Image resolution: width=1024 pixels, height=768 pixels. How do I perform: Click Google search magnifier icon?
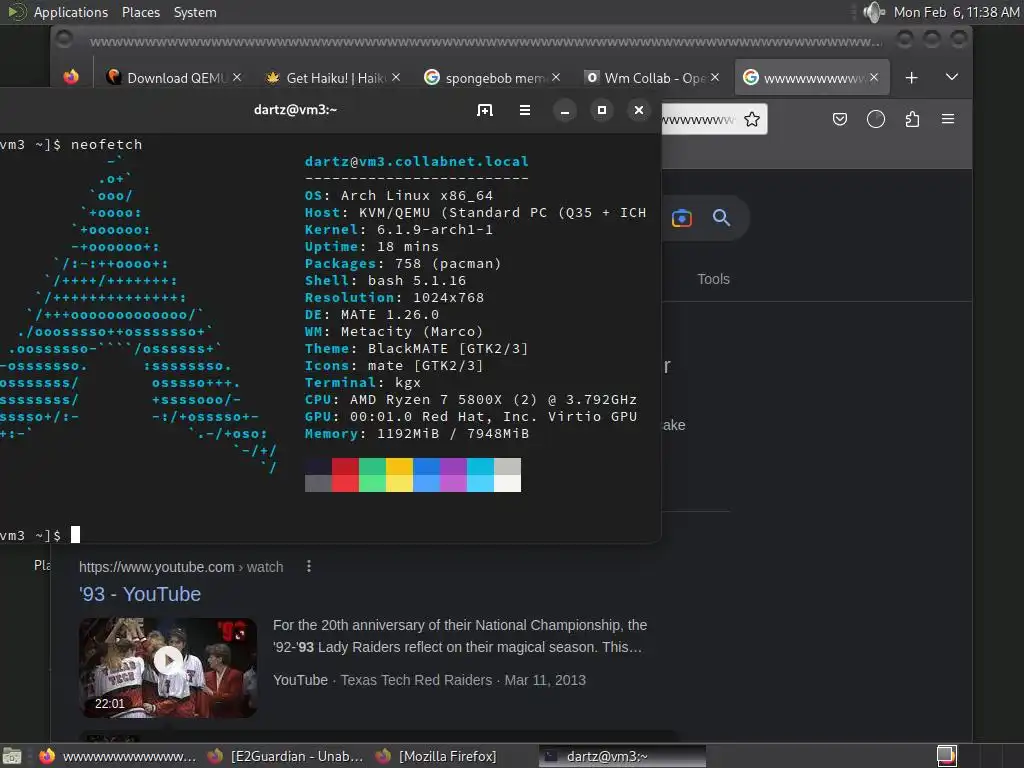point(721,218)
